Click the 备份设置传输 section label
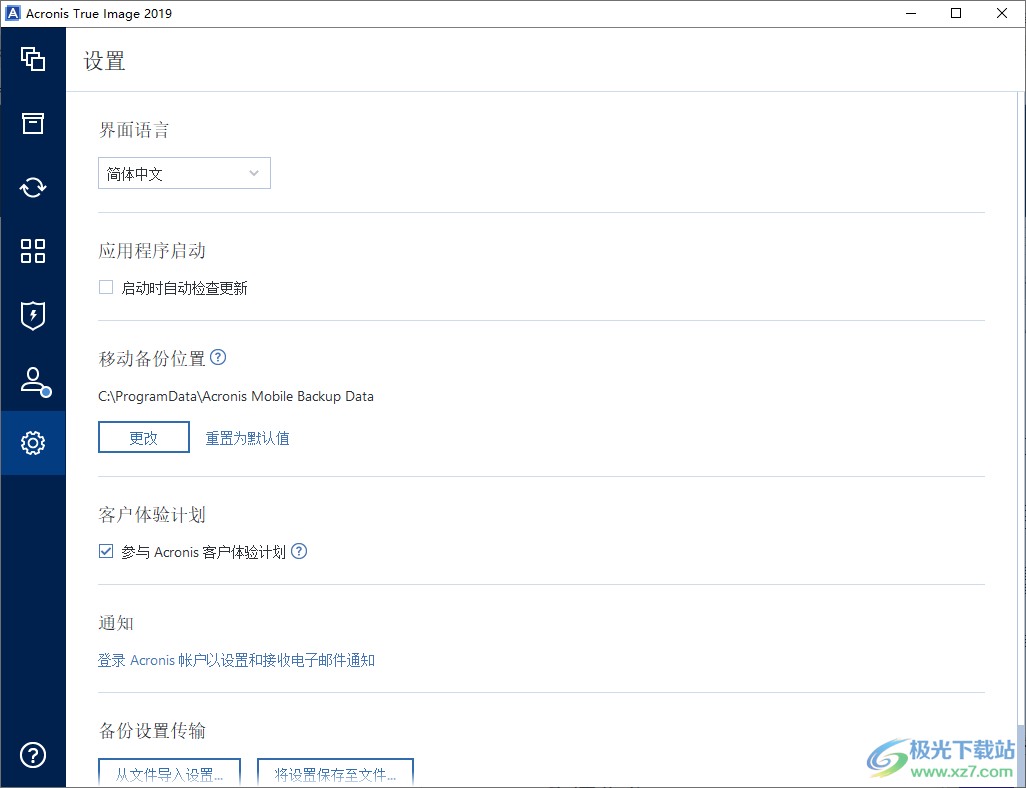Screen dimensions: 1026x788 [x=152, y=731]
